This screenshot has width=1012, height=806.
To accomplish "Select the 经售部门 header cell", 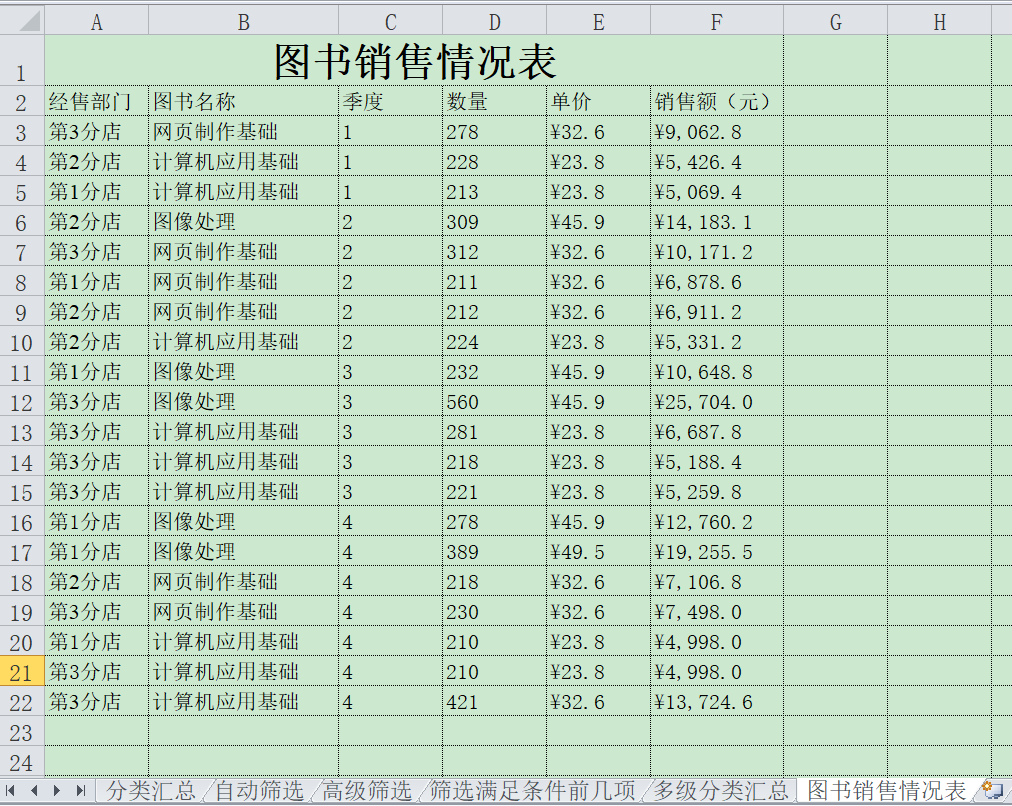I will 96,101.
